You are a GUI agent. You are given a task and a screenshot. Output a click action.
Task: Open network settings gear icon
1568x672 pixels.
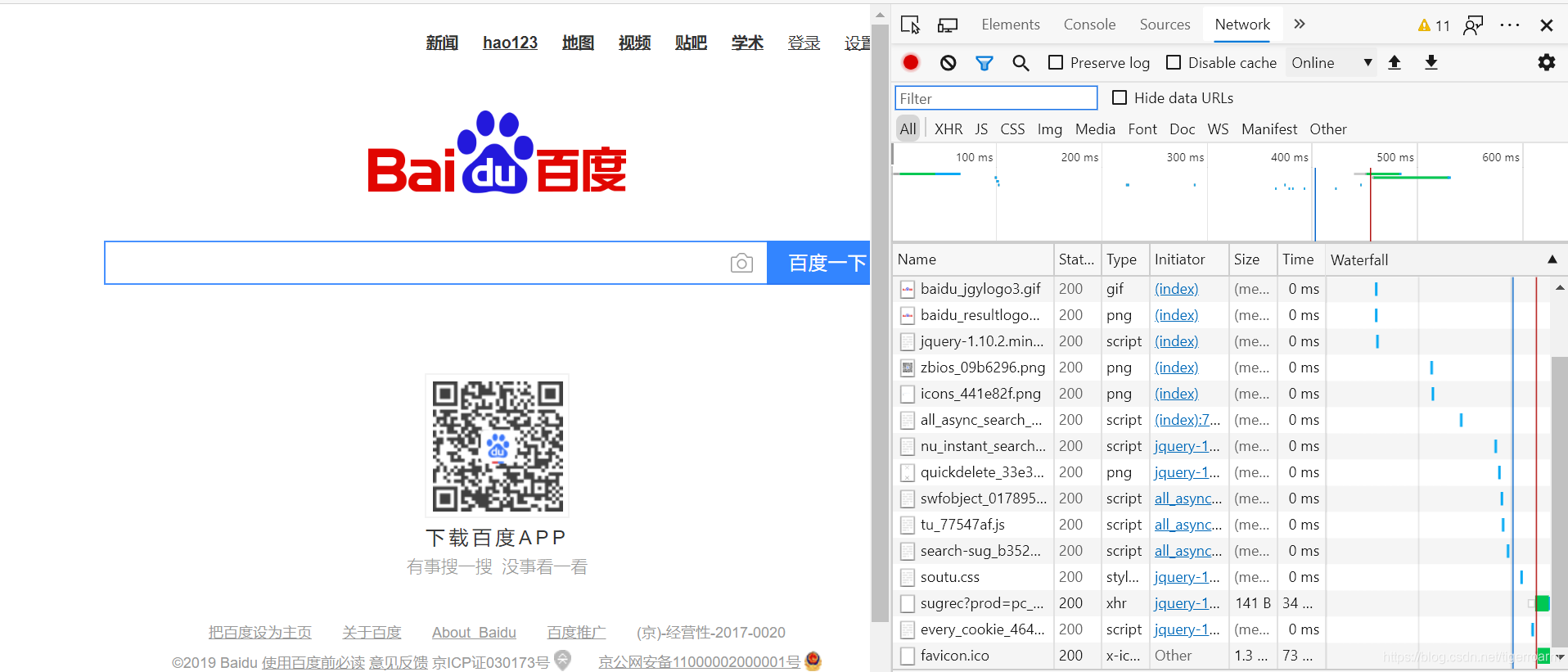tap(1547, 62)
